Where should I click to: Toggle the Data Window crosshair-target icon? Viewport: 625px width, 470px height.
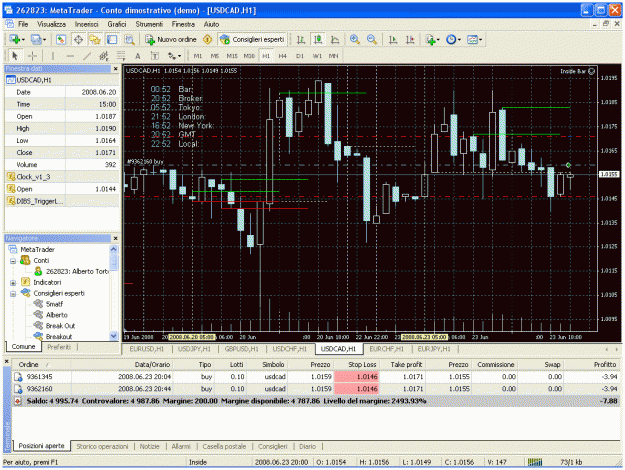pos(78,39)
